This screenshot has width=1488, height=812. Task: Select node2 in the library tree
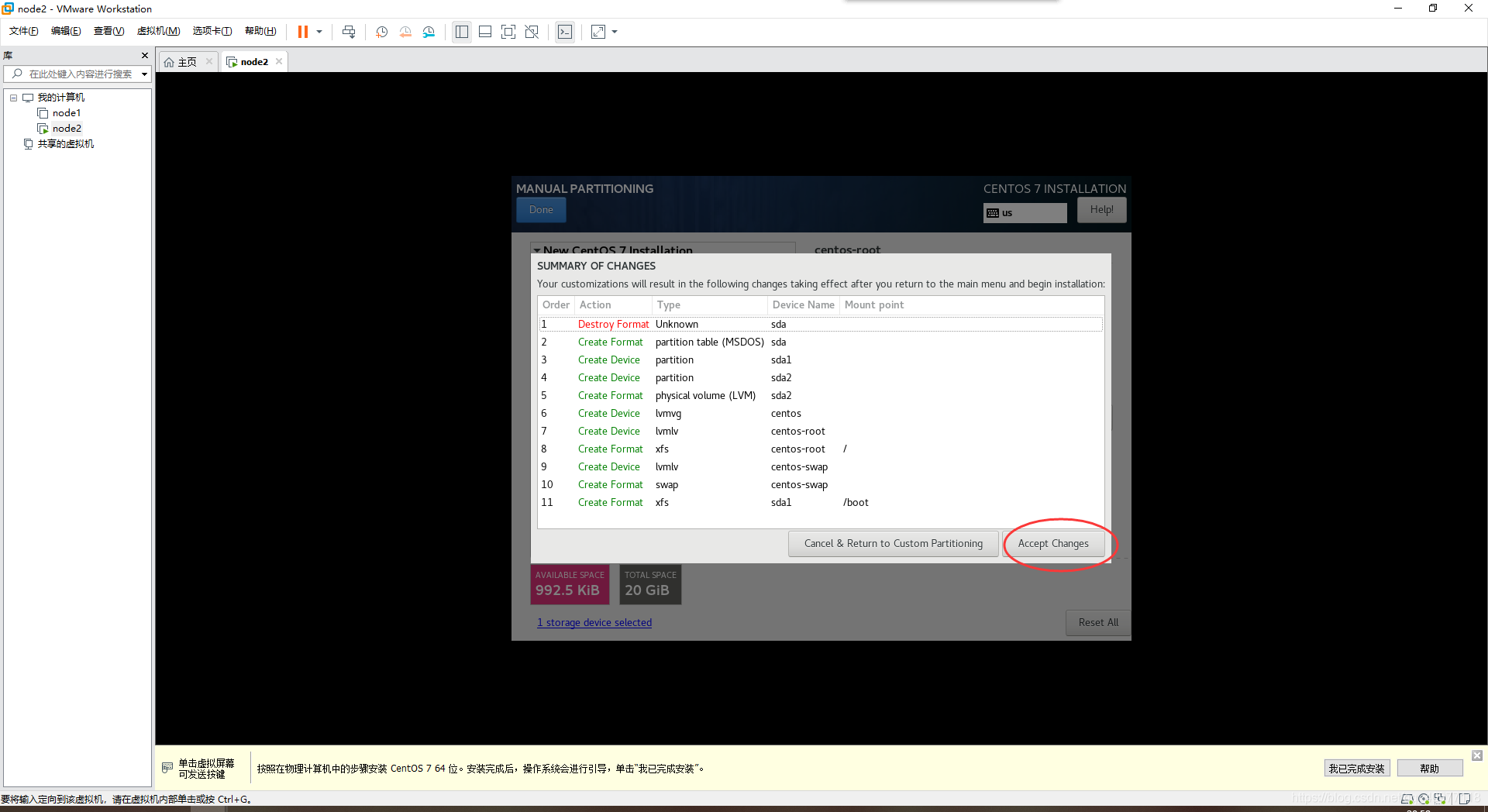click(67, 129)
